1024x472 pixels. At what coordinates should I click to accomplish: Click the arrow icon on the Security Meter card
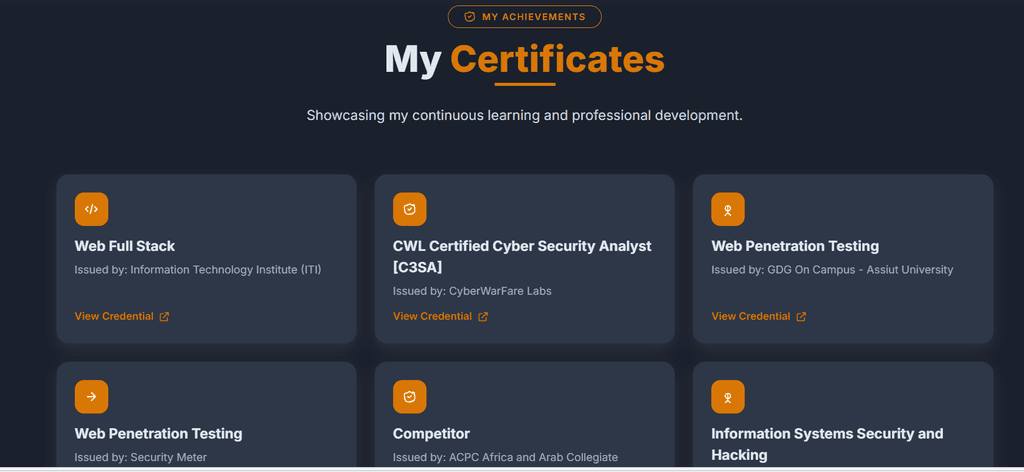(91, 397)
